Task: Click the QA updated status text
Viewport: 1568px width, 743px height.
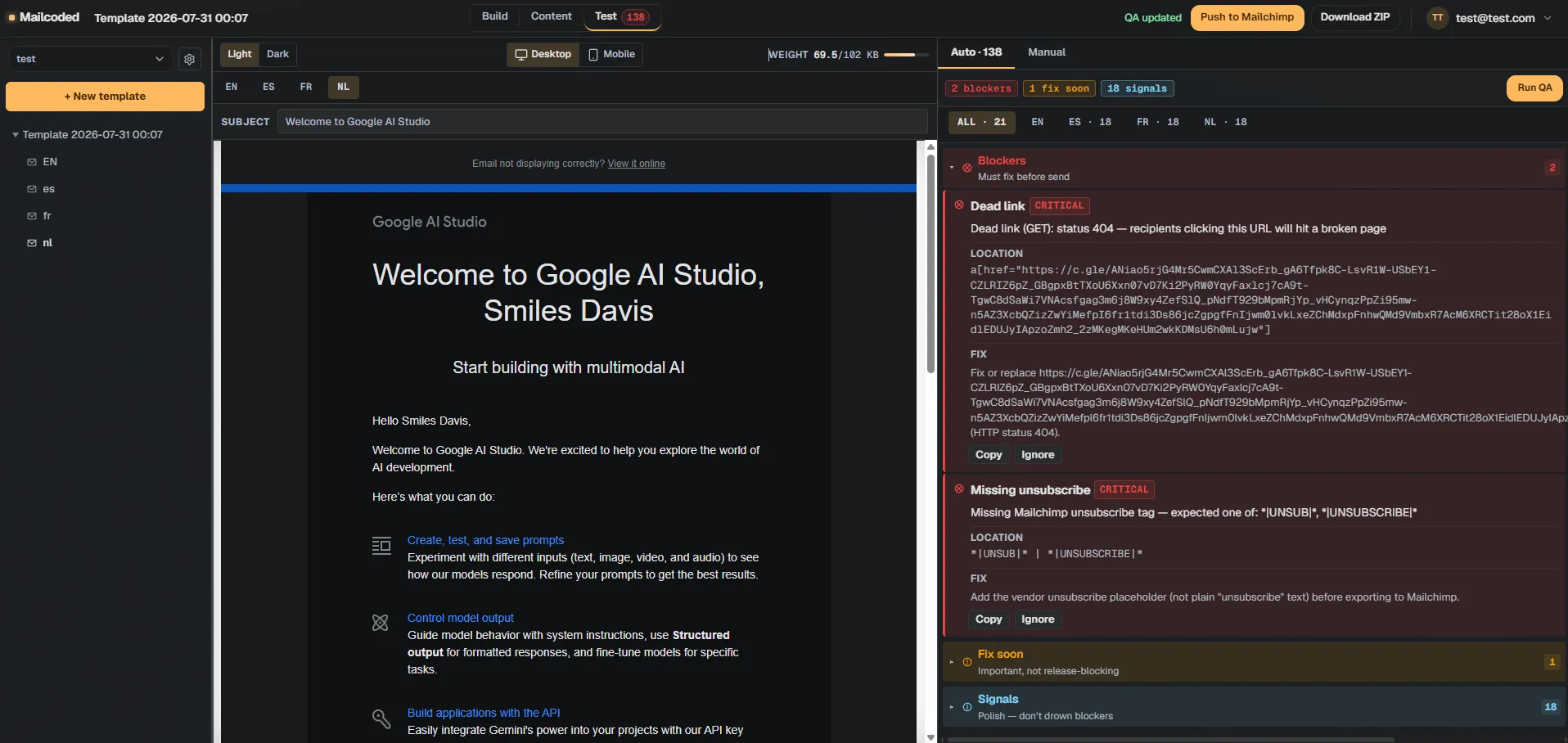Action: pos(1152,18)
